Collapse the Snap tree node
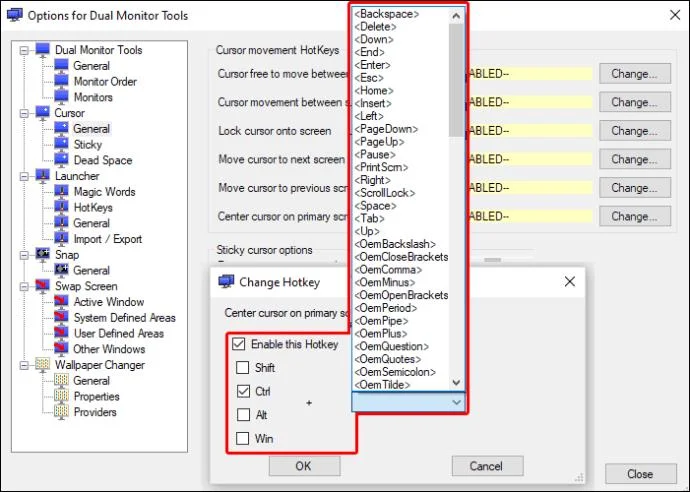 point(24,255)
